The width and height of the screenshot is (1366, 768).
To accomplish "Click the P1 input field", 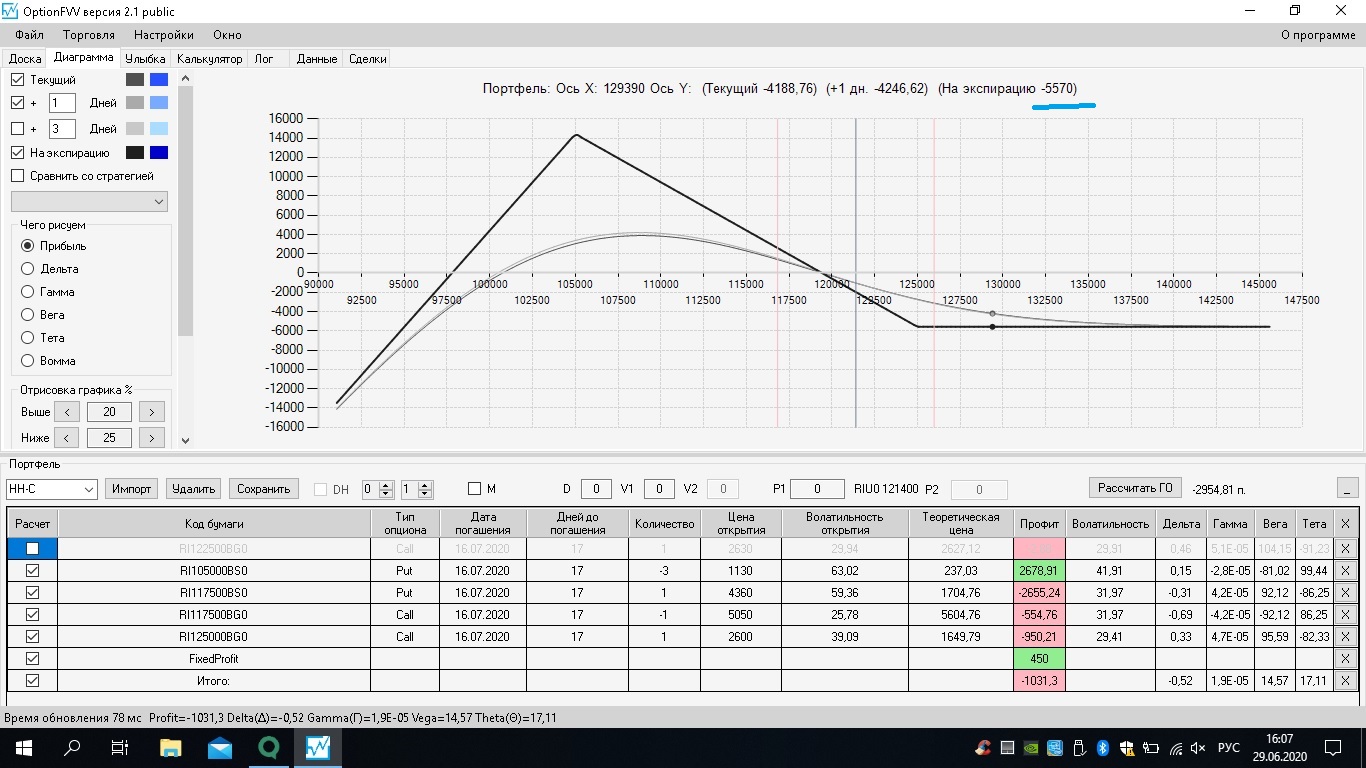I will 817,489.
